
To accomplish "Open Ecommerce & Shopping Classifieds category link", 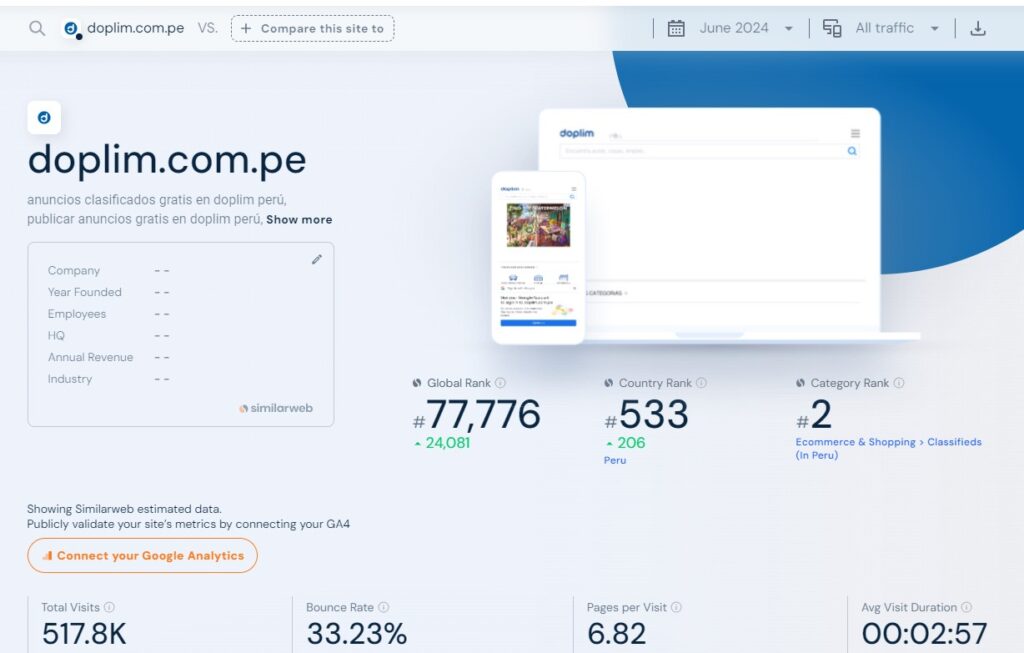I will [x=888, y=448].
